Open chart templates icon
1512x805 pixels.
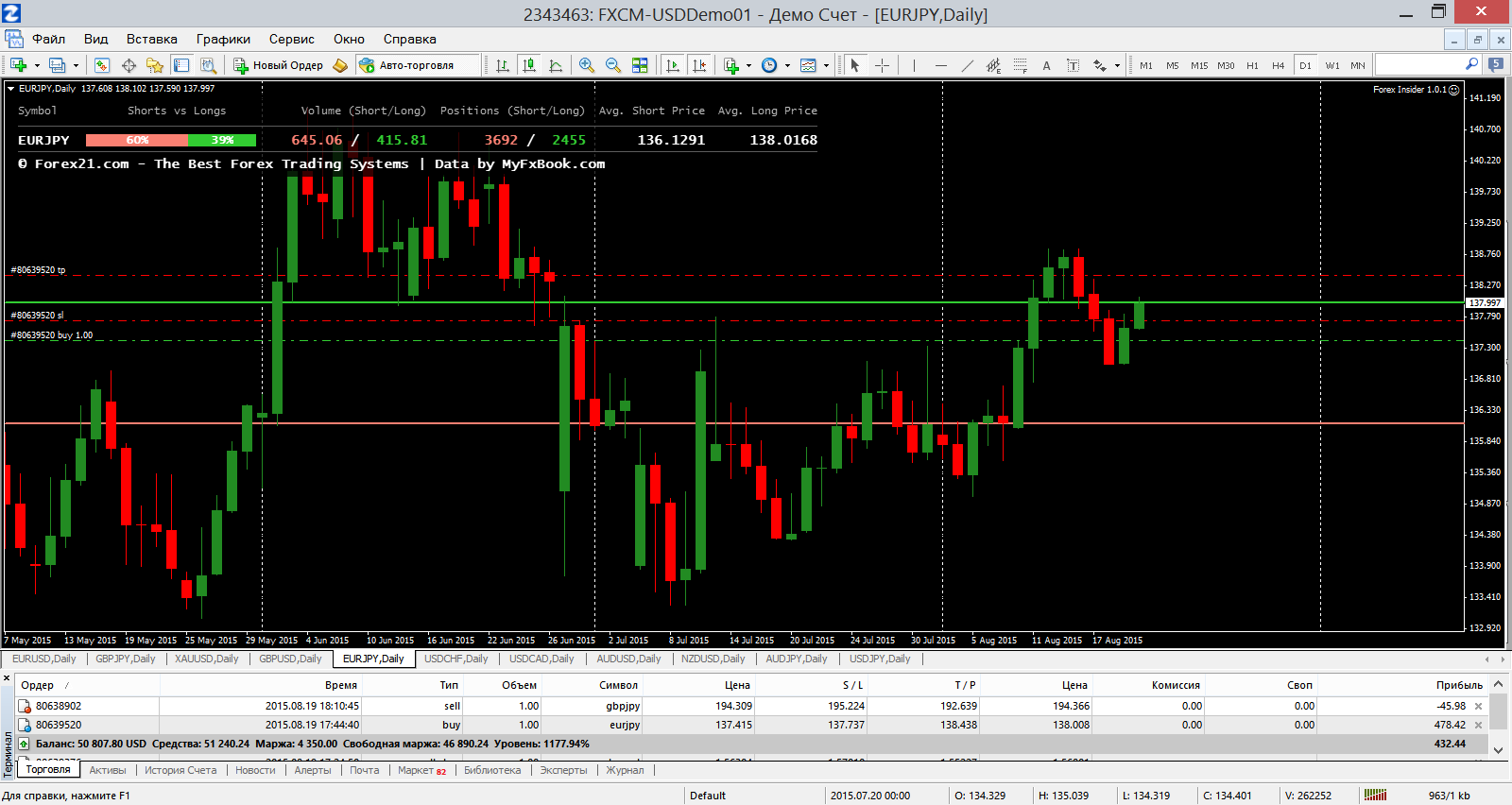pyautogui.click(x=808, y=65)
